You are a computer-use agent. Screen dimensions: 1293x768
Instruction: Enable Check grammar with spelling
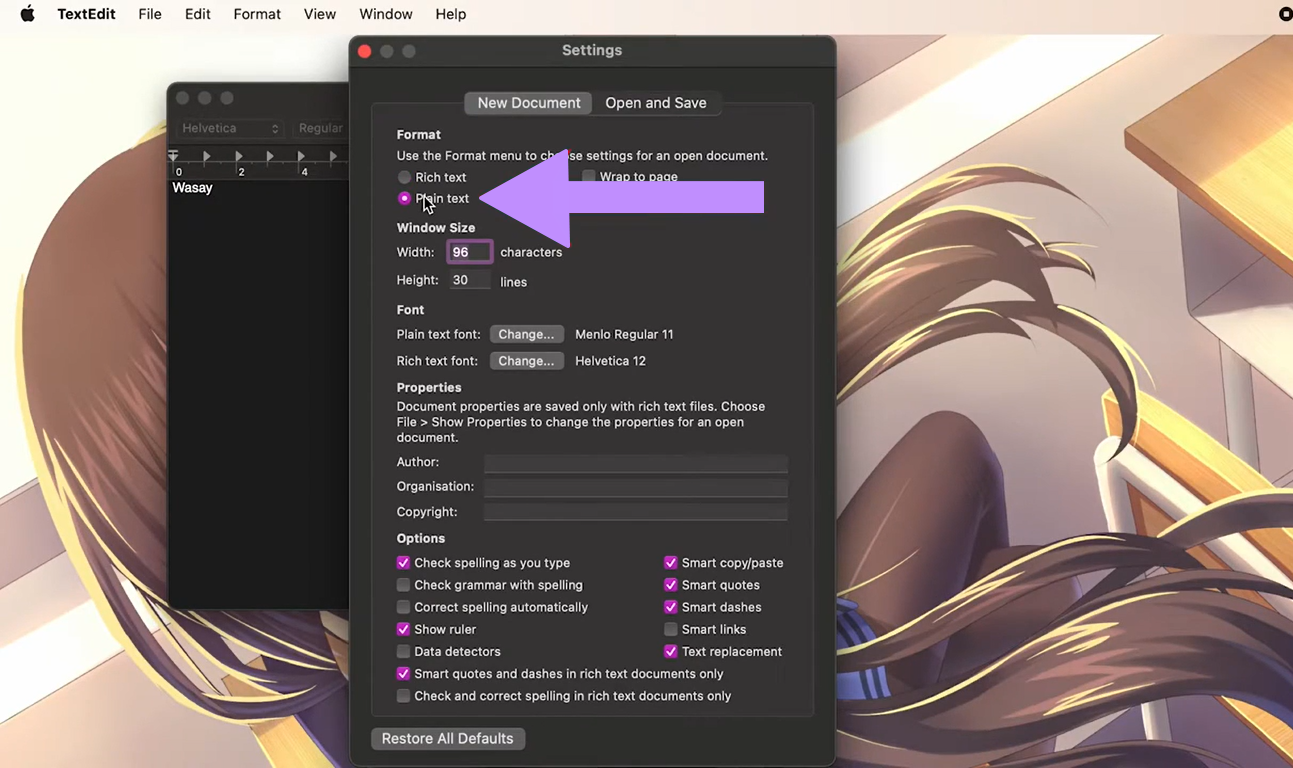click(403, 585)
